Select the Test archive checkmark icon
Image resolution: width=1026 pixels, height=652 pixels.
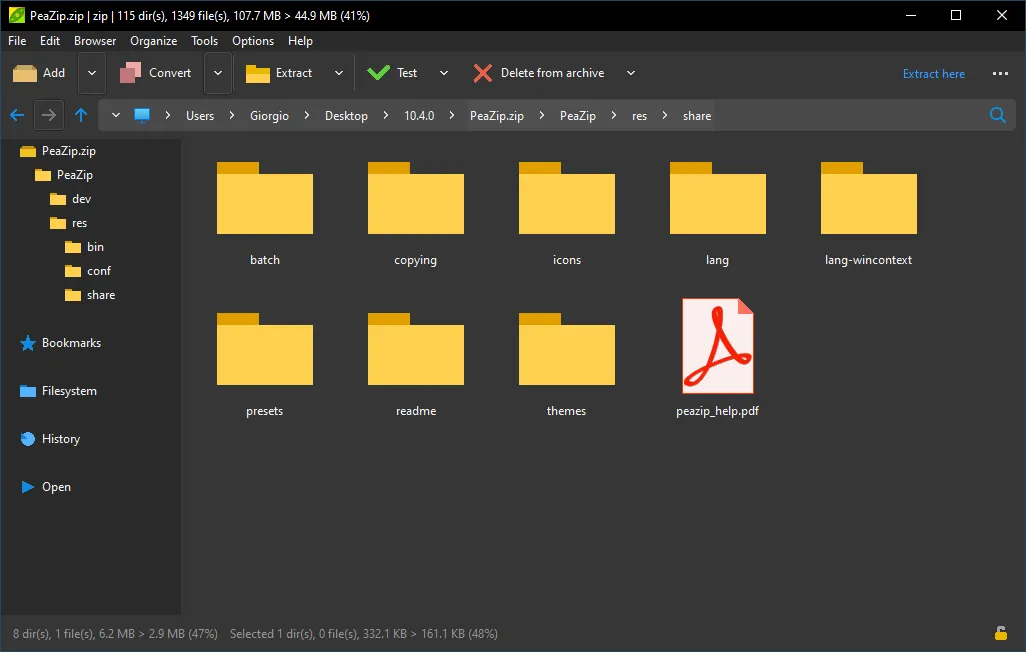(380, 72)
